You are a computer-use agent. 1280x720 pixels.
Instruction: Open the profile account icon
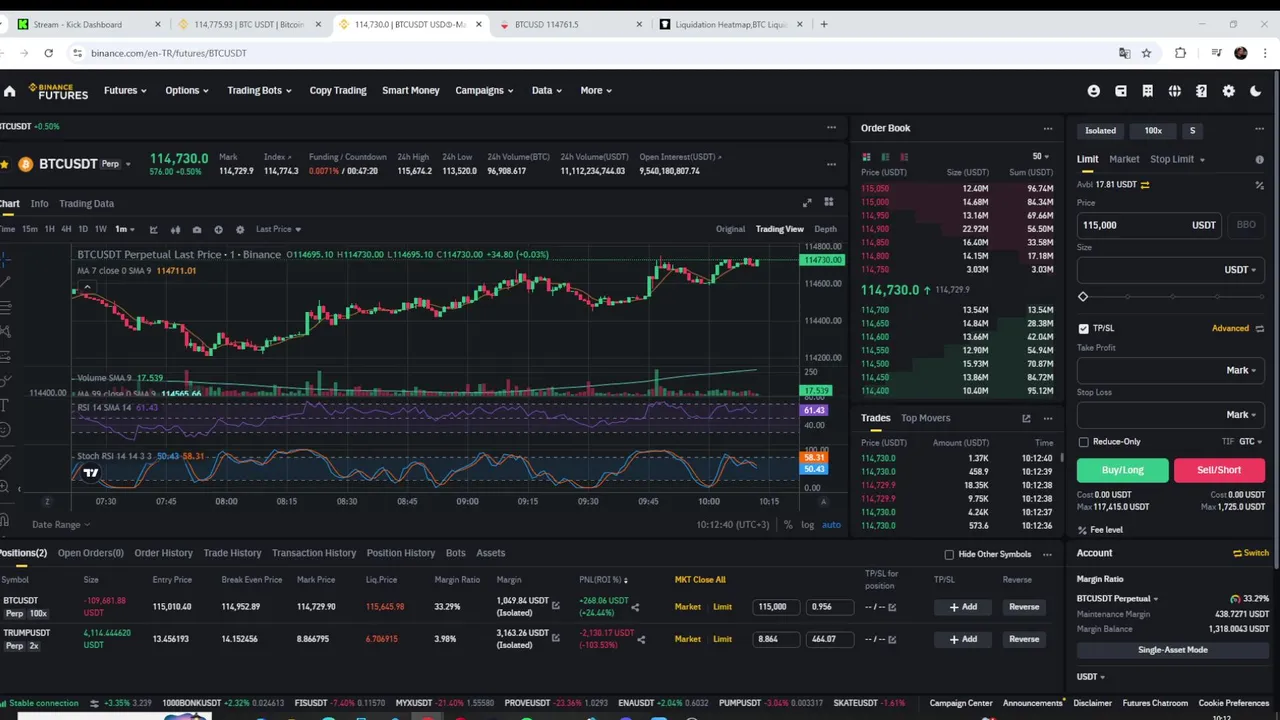(1093, 91)
